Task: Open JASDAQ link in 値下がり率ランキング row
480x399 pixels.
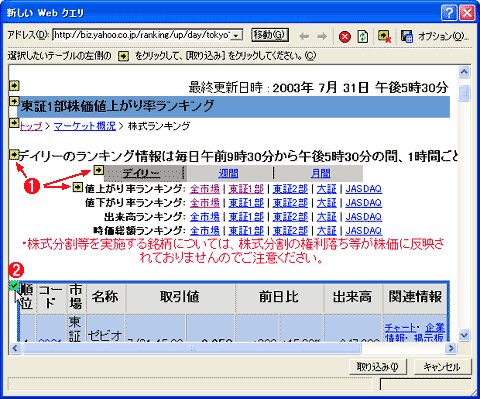Action: pyautogui.click(x=363, y=203)
